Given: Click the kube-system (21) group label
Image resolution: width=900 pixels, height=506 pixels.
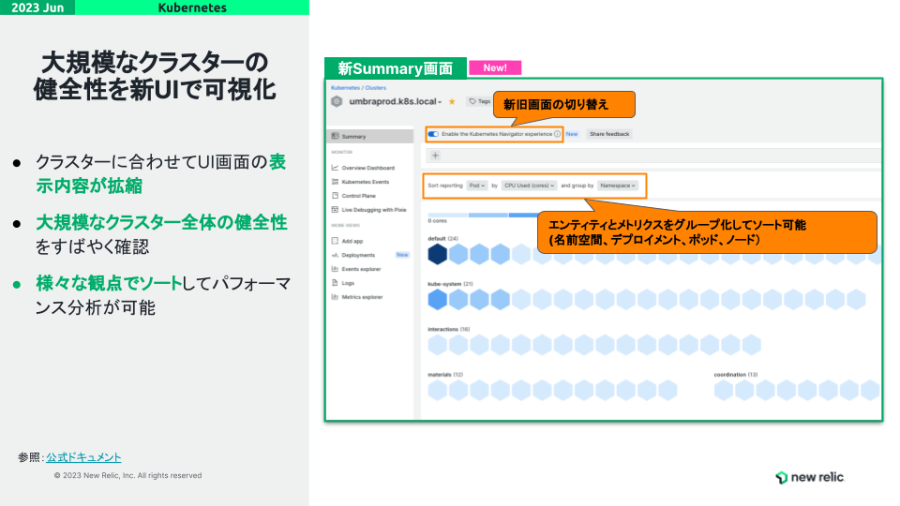Looking at the screenshot, I should (451, 283).
